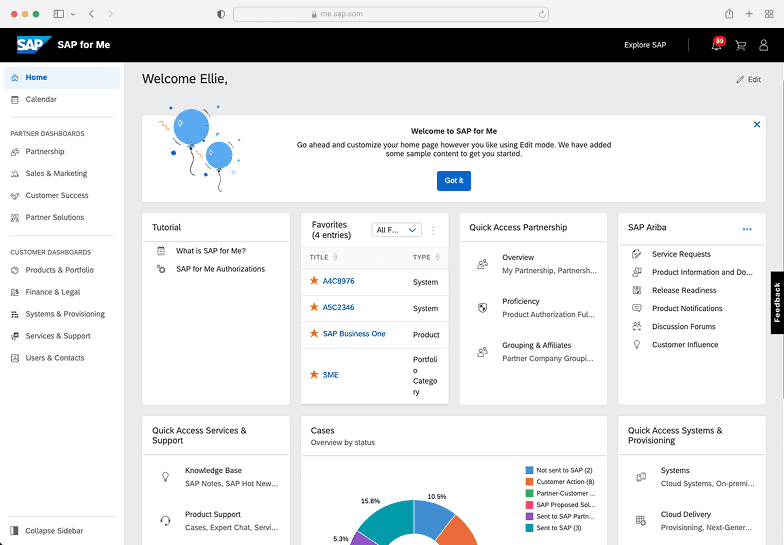Reload the page from address bar
This screenshot has width=784, height=545.
click(542, 14)
